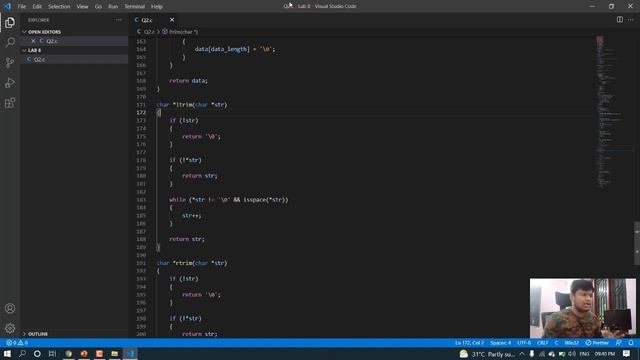Open the Terminal menu
The width and height of the screenshot is (640, 360).
click(135, 7)
